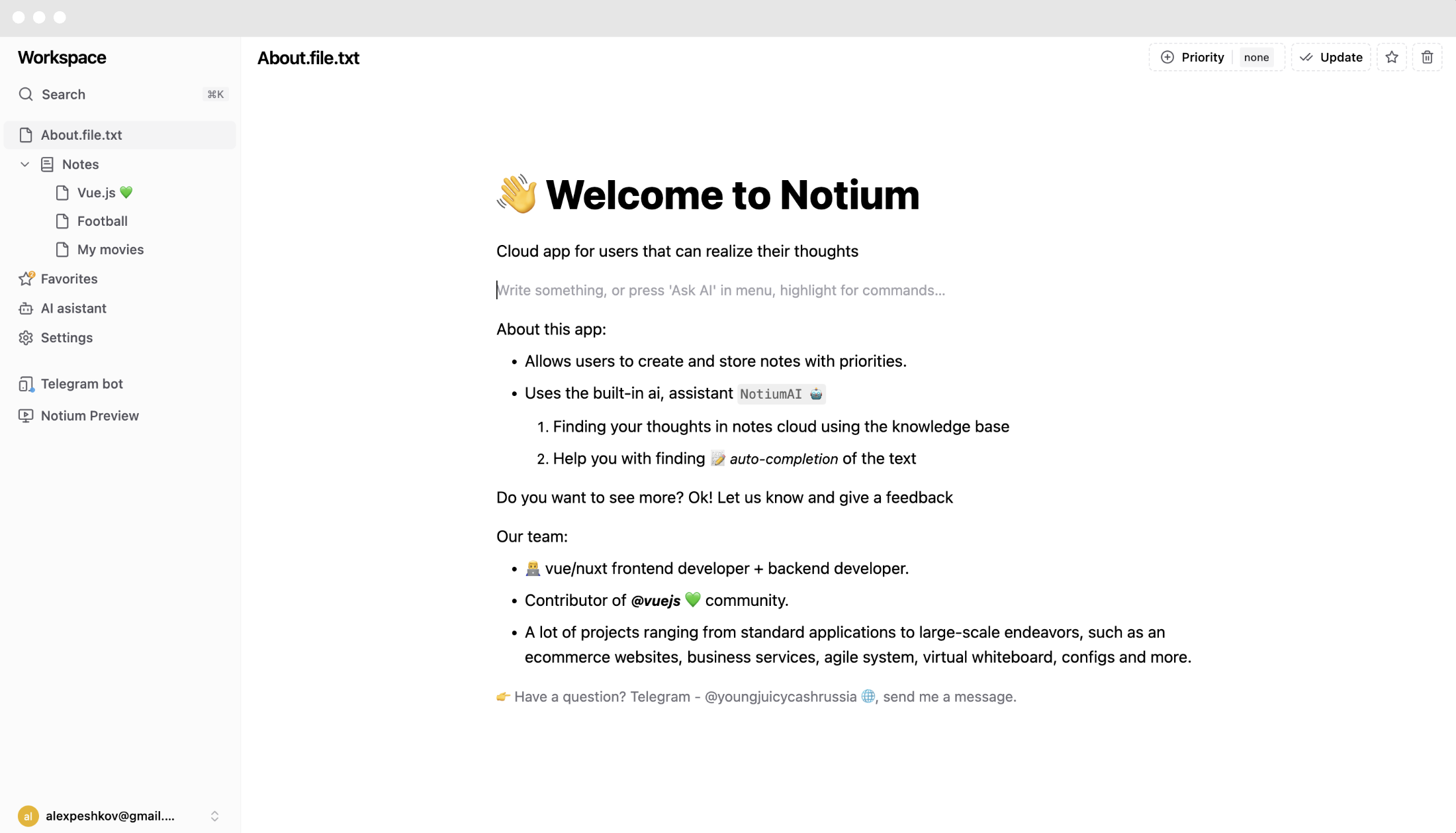
Task: Open Telegram bot page
Action: pos(82,384)
